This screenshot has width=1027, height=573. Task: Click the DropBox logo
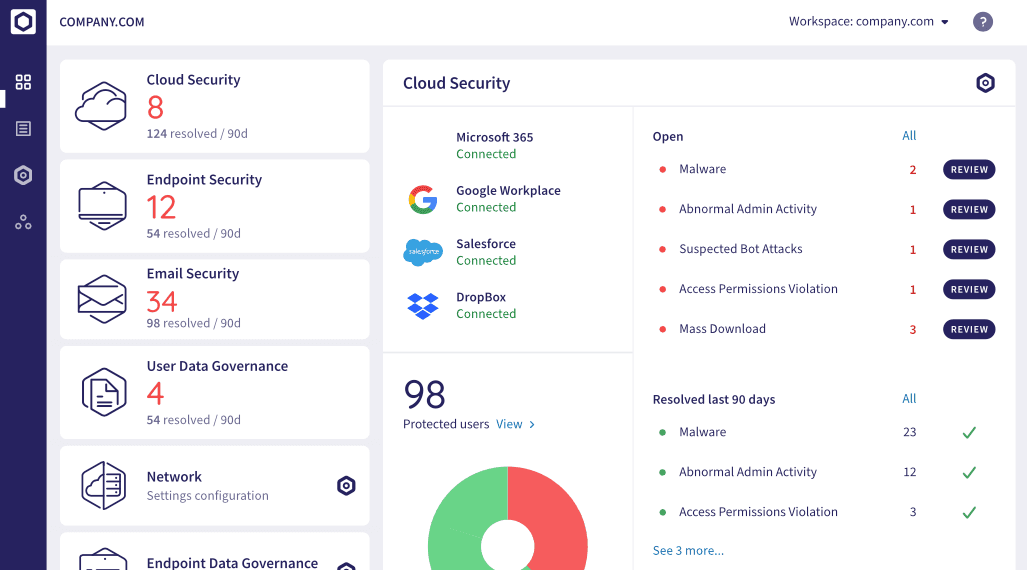tap(422, 306)
